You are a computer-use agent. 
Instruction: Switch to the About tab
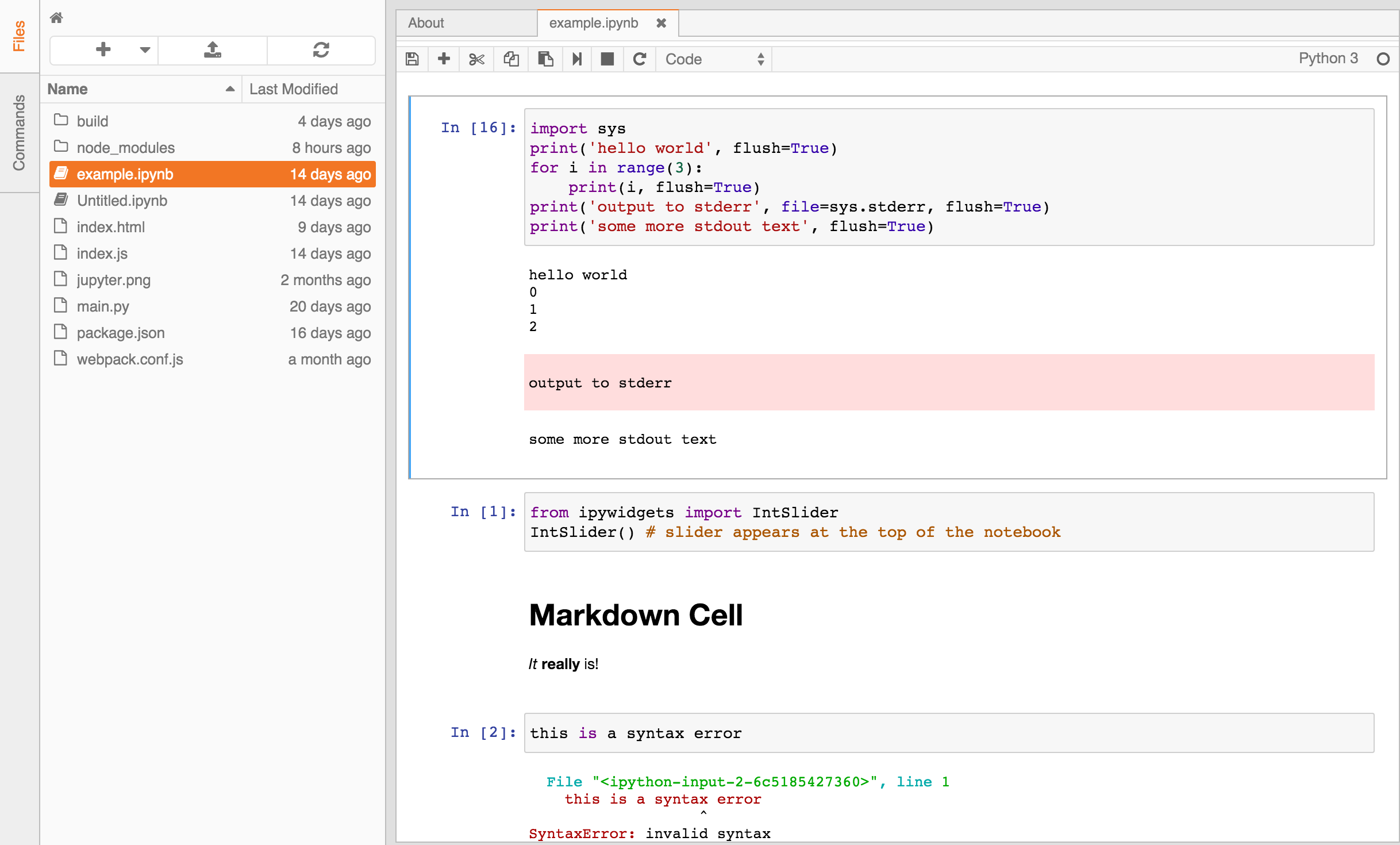425,23
